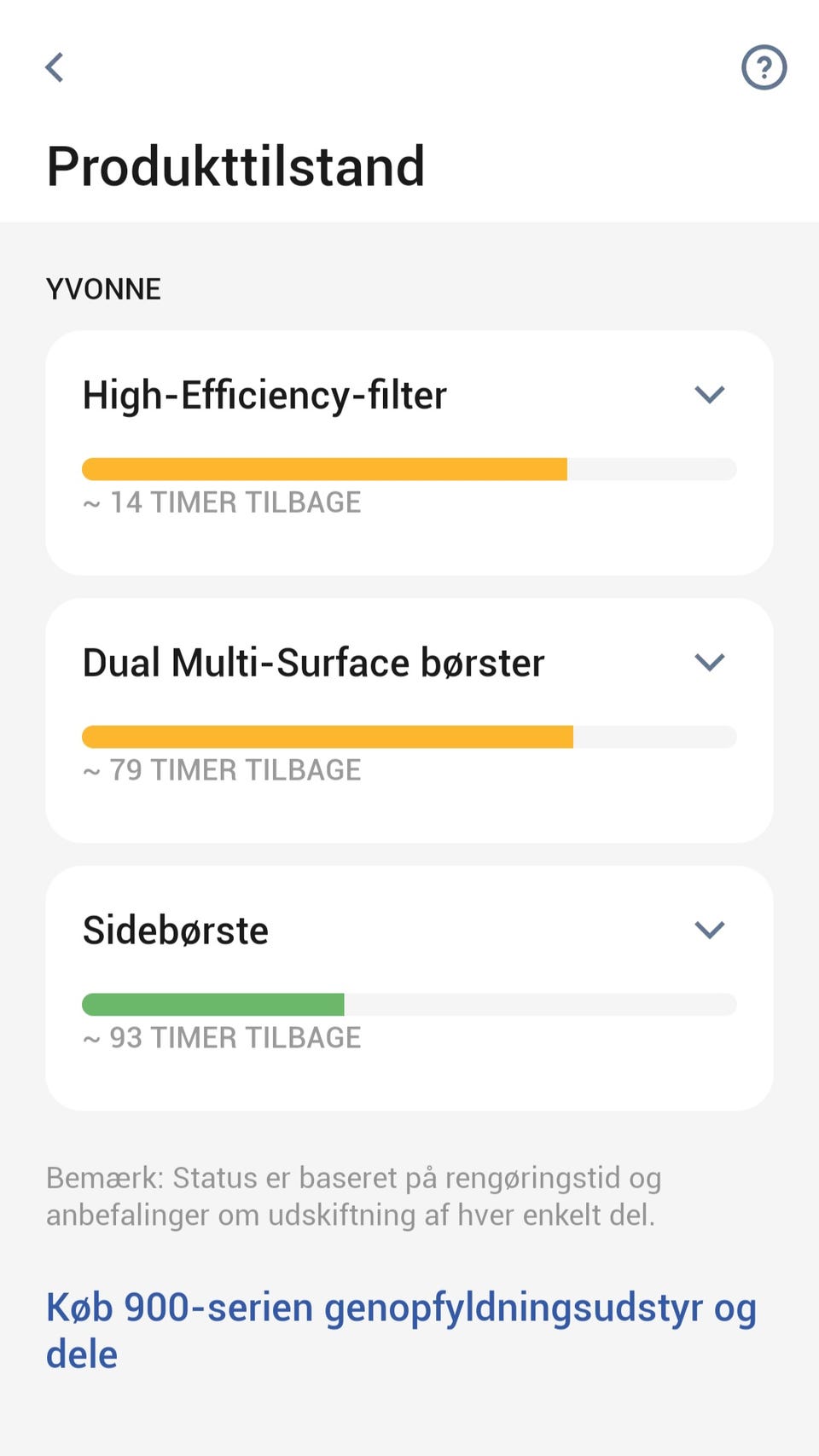This screenshot has width=819, height=1456.
Task: Open the help question mark icon
Action: 764,67
